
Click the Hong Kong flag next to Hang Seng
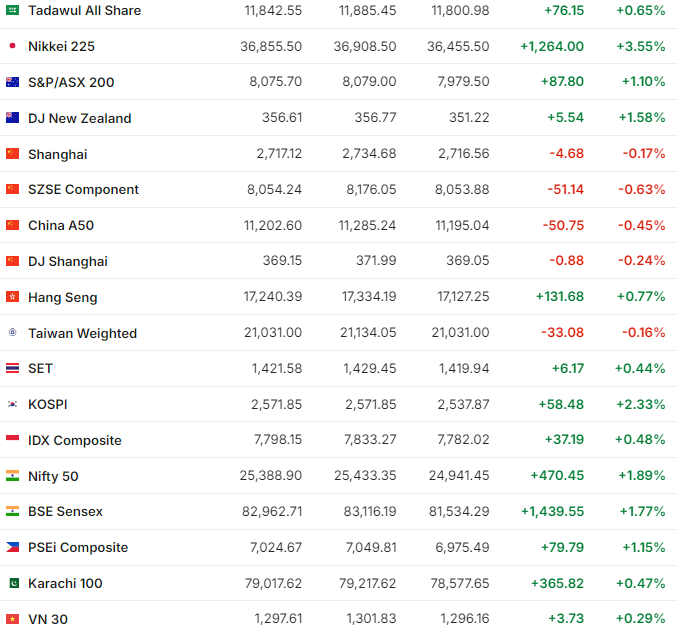click(12, 297)
